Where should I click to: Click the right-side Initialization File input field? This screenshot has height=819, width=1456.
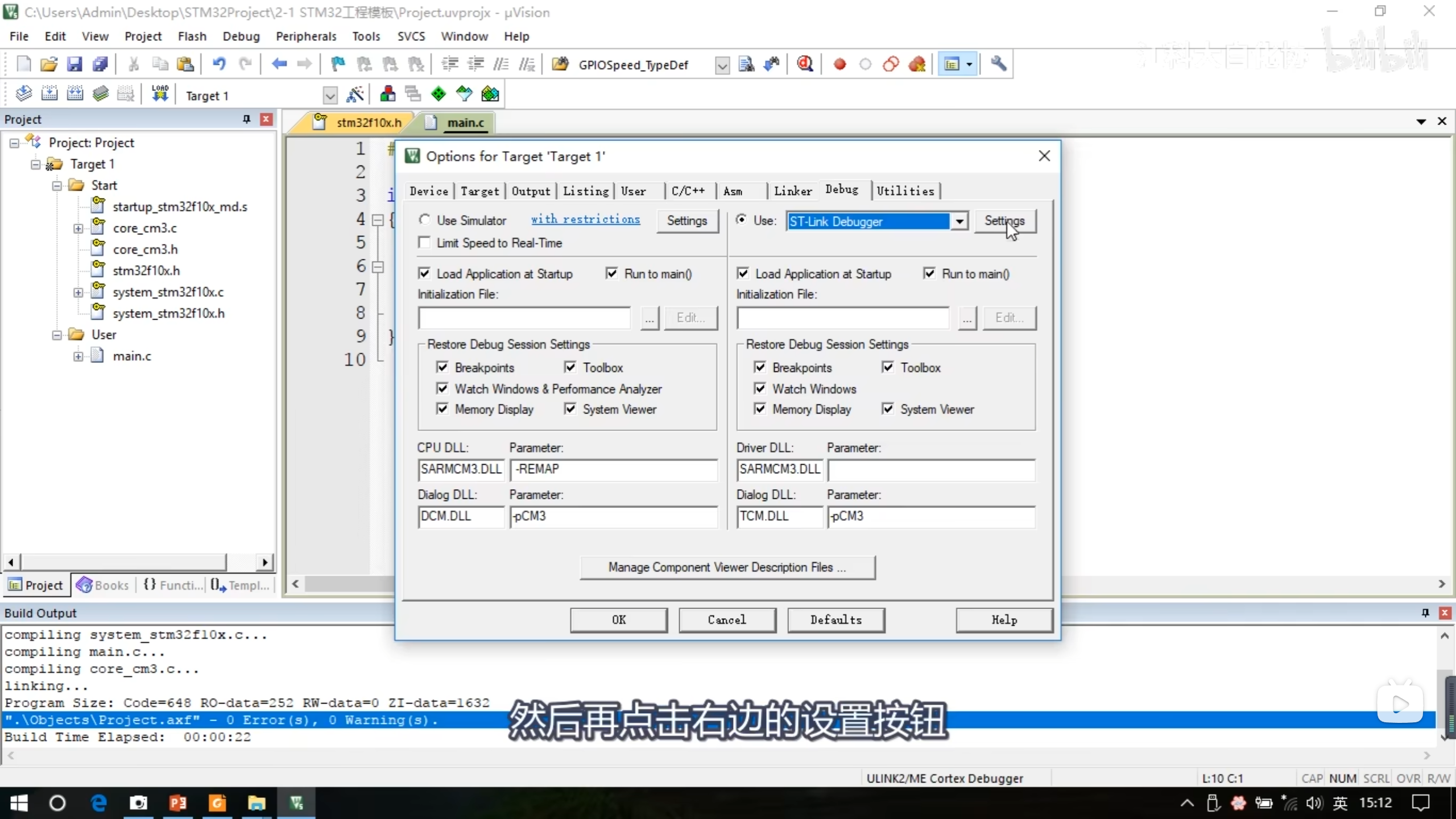[x=842, y=318]
